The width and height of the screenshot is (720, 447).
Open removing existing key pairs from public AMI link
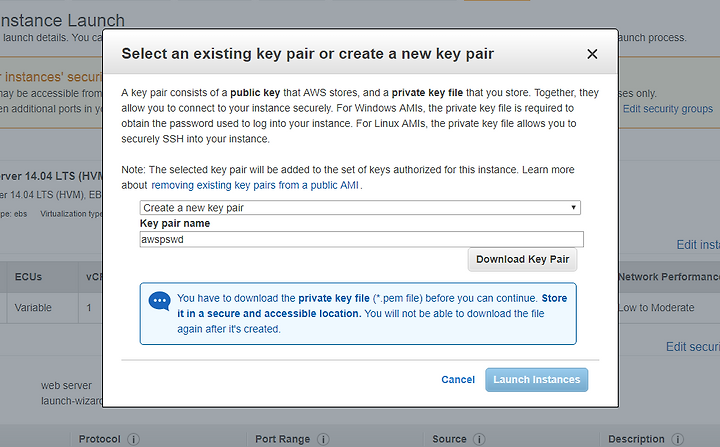click(255, 185)
